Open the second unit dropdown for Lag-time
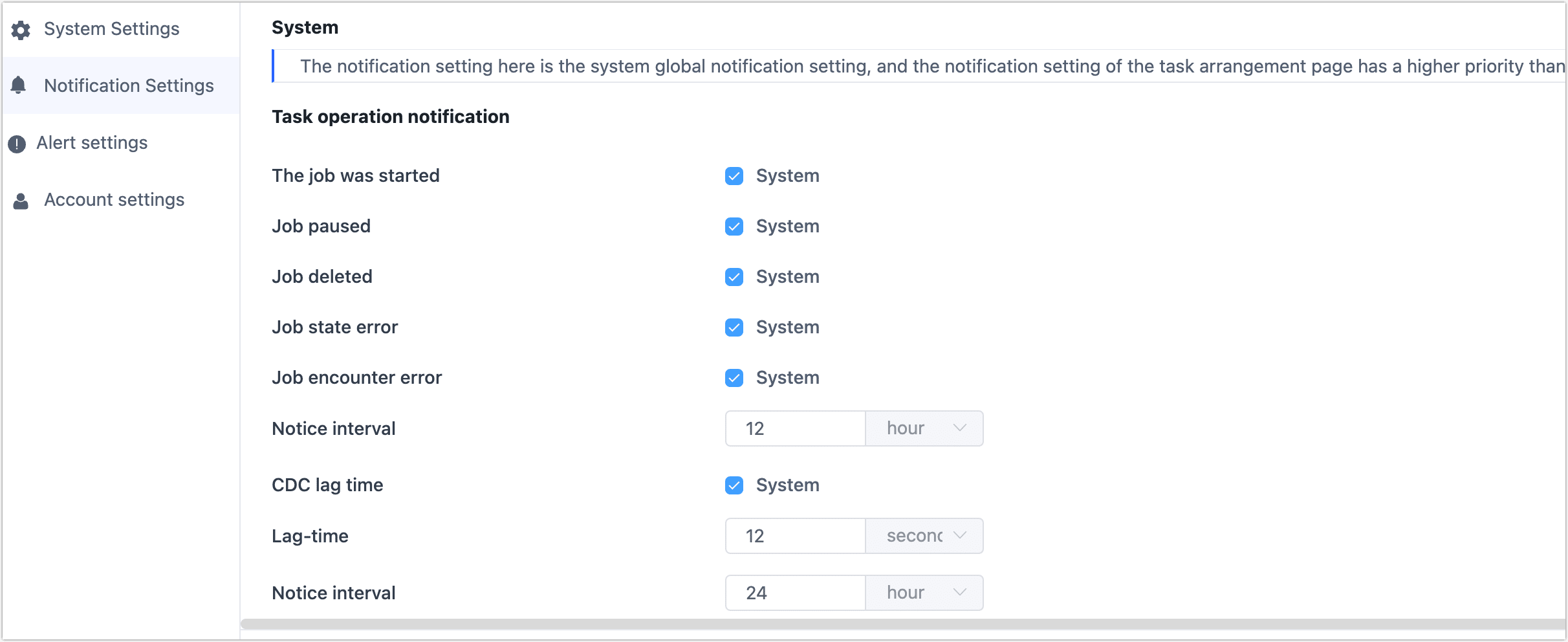1568x642 pixels. point(924,535)
